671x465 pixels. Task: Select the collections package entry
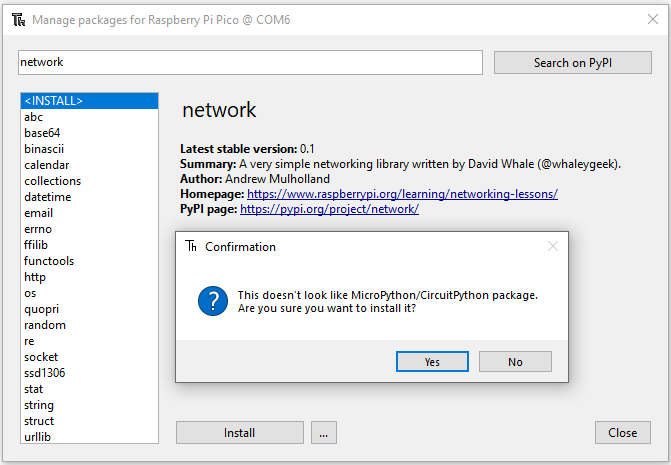pos(52,181)
